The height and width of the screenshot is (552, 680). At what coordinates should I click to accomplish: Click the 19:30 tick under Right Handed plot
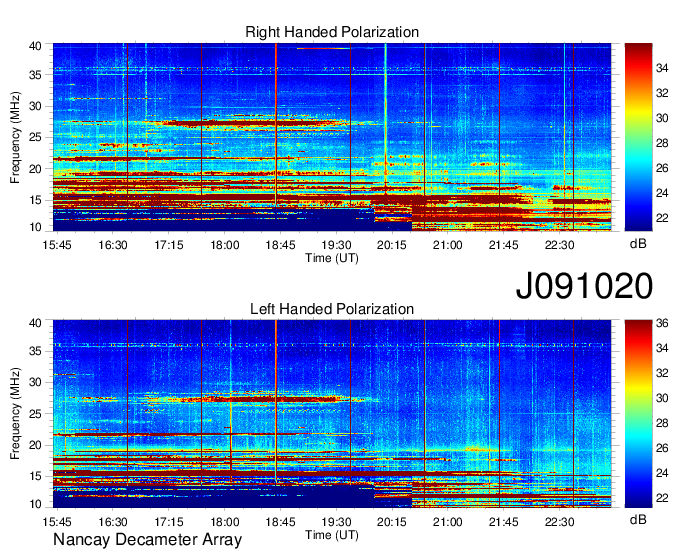(336, 245)
